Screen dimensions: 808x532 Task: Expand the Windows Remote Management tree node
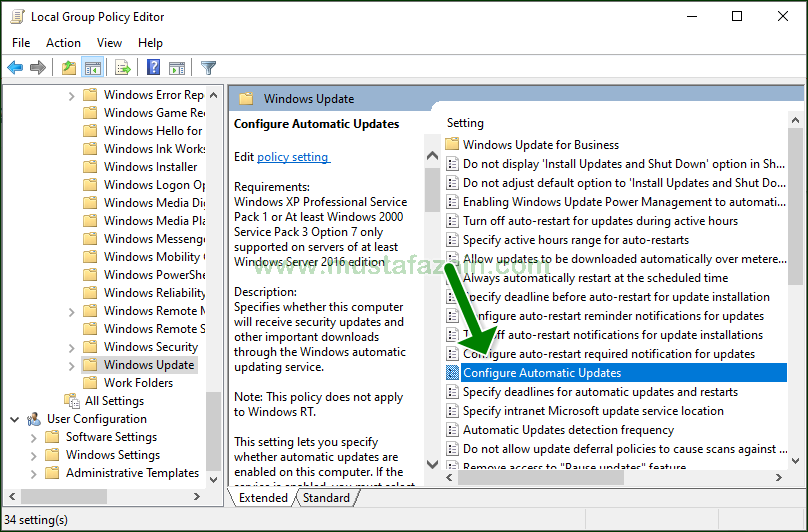click(72, 311)
